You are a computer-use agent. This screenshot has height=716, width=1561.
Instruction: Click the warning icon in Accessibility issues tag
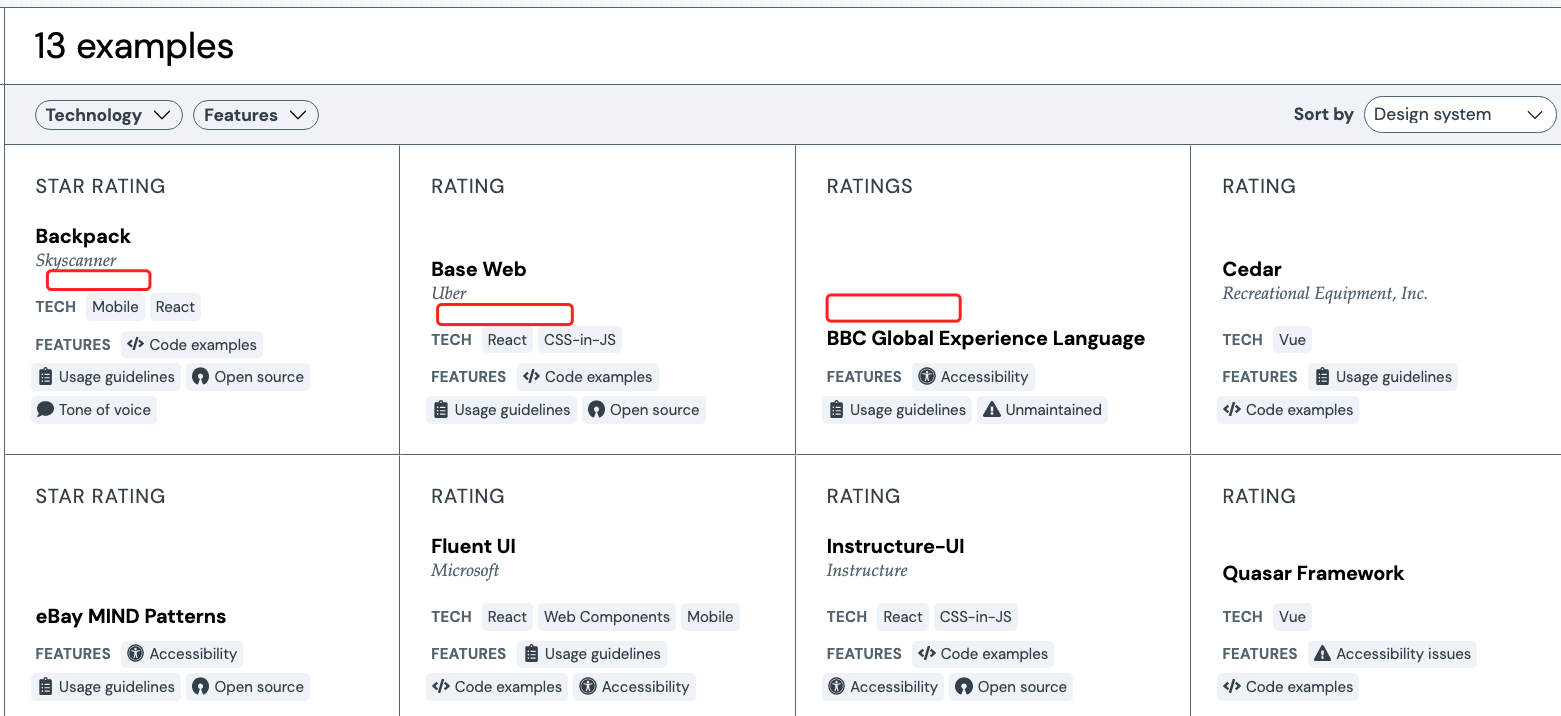[1323, 654]
